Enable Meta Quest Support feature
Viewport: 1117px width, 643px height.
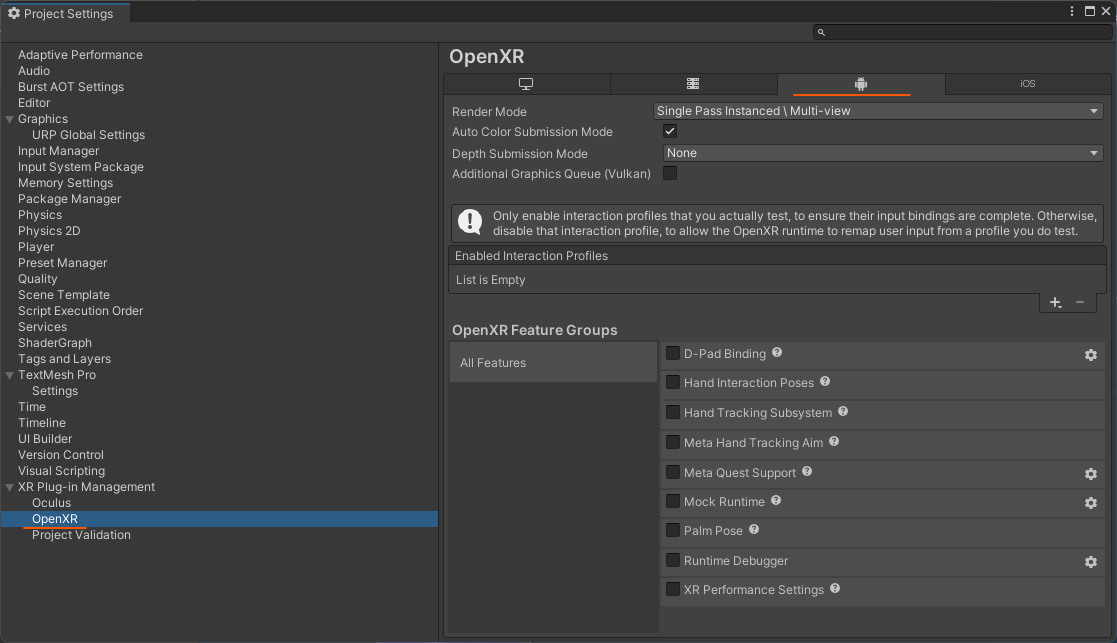point(672,472)
